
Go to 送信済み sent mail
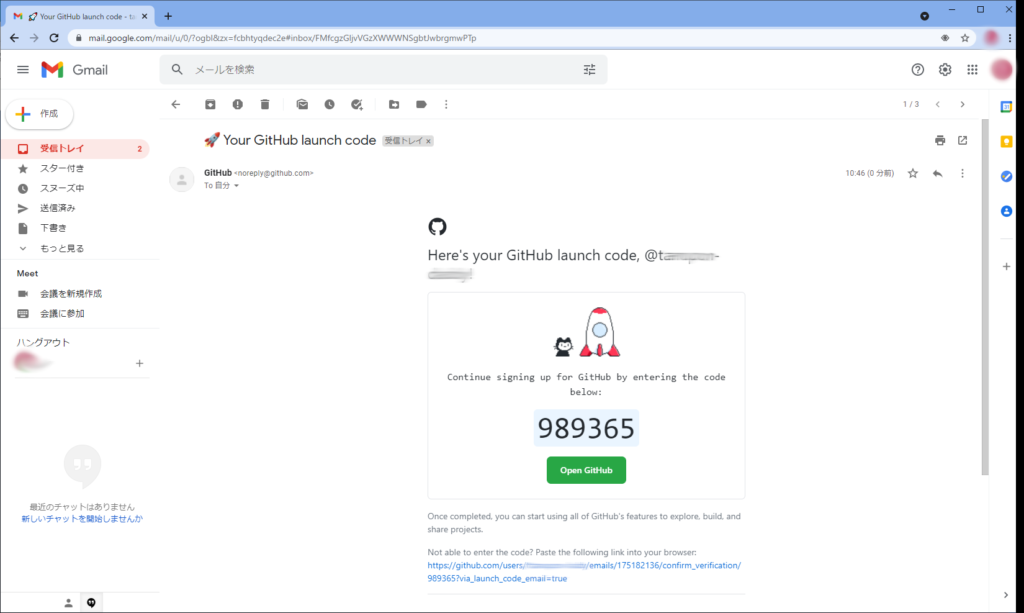(x=57, y=208)
